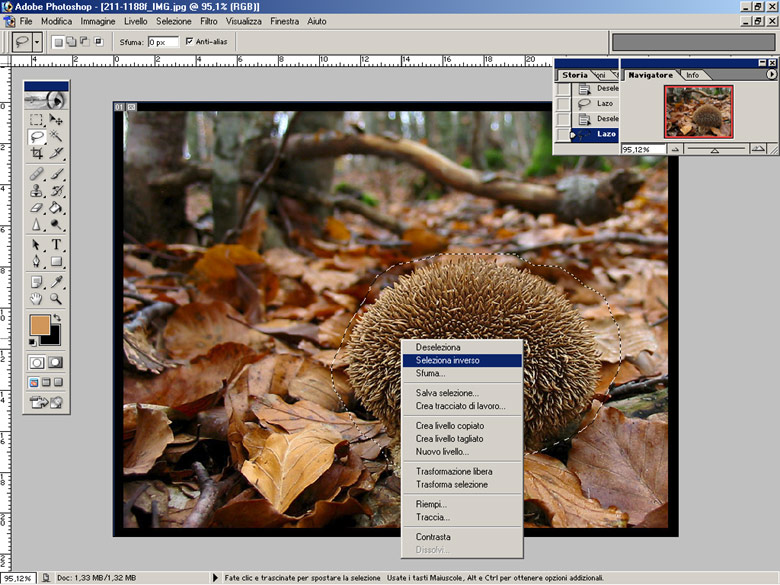
Task: Select the Magic Wand tool
Action: pos(57,136)
